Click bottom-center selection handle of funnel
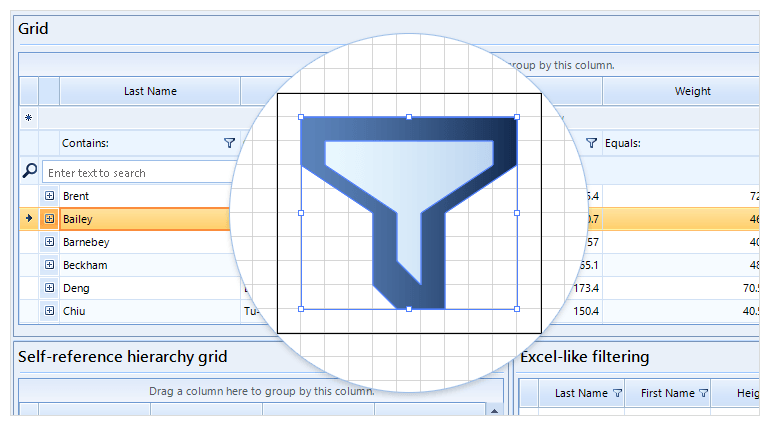The image size is (770, 426). [x=409, y=309]
